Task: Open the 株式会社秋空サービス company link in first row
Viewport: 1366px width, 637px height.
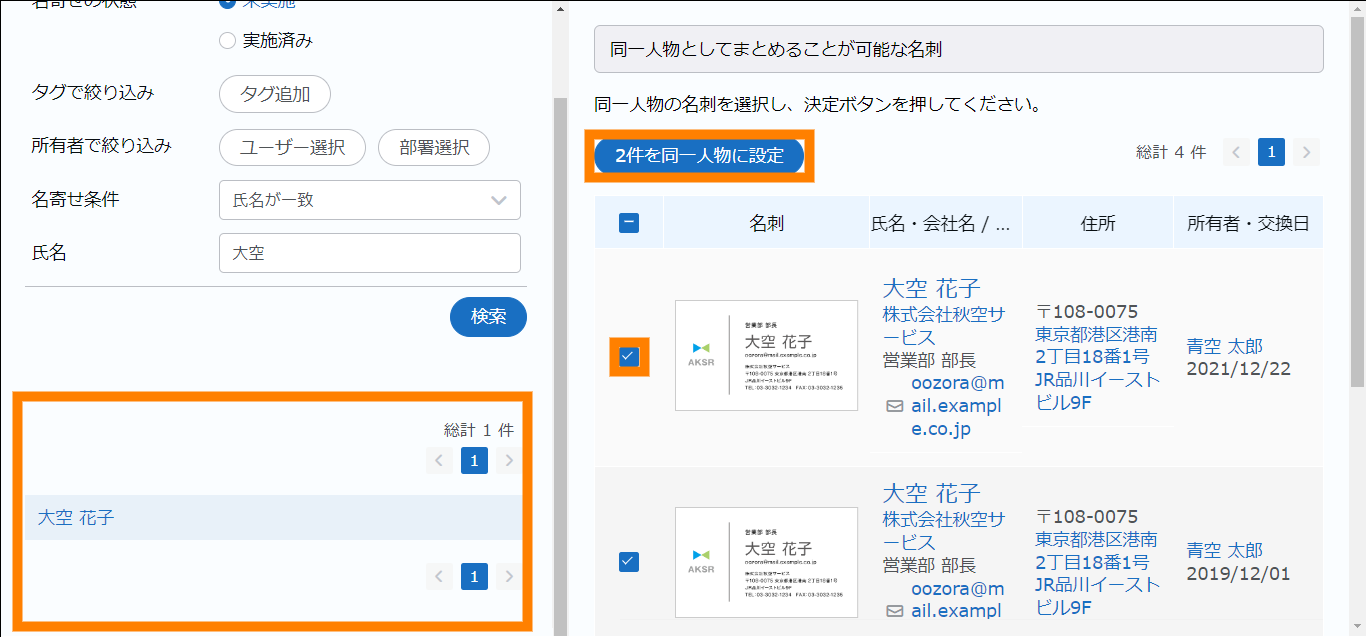Action: tap(943, 326)
